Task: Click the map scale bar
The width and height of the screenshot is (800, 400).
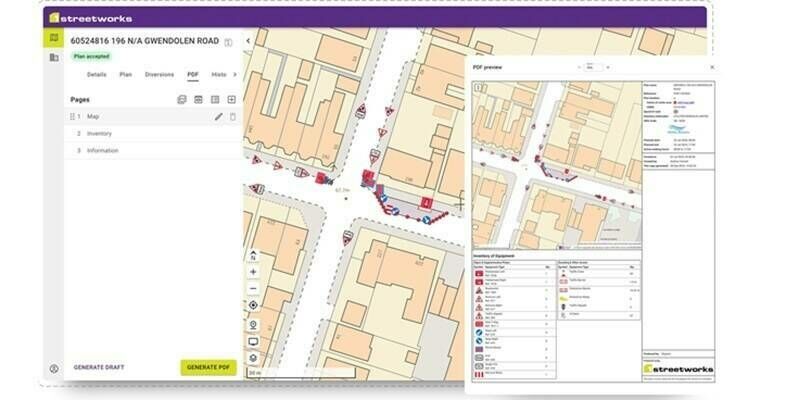Action: (x=301, y=373)
